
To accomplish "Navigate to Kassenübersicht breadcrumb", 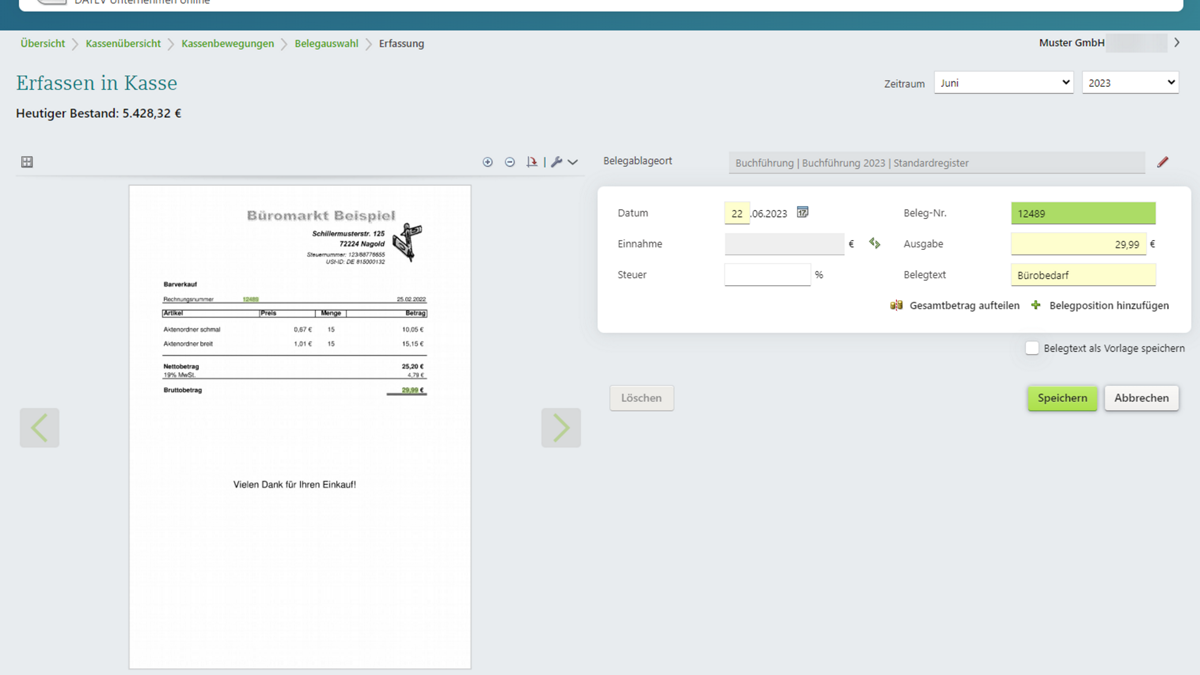I will [123, 44].
